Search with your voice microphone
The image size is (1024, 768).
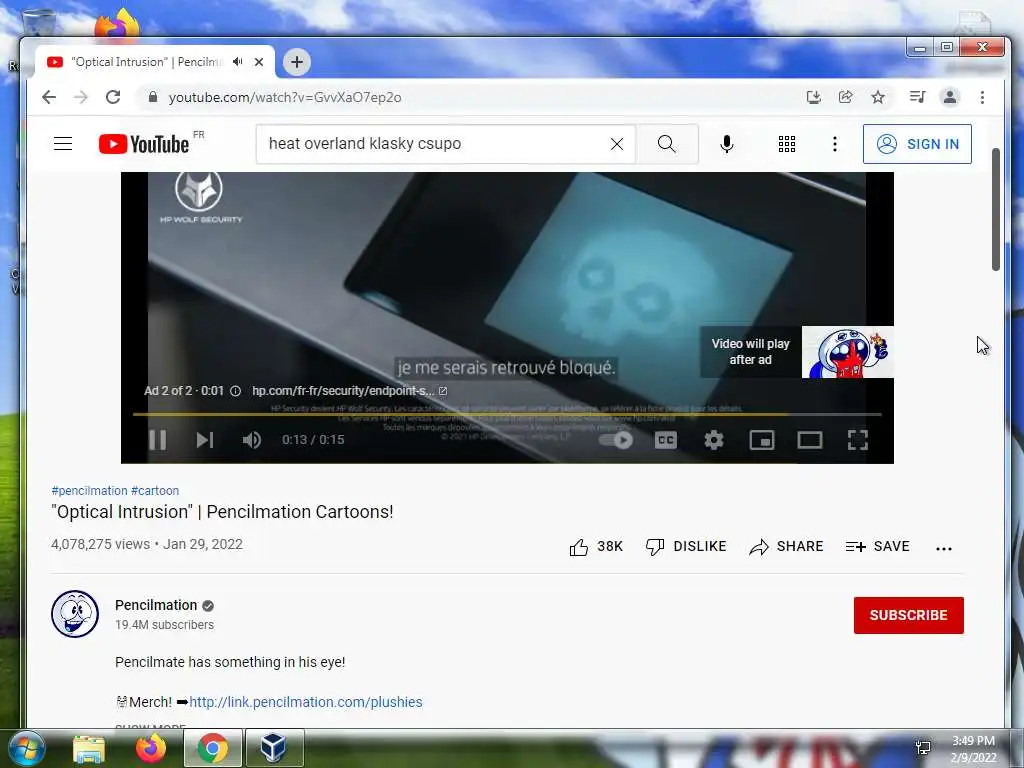tap(726, 144)
